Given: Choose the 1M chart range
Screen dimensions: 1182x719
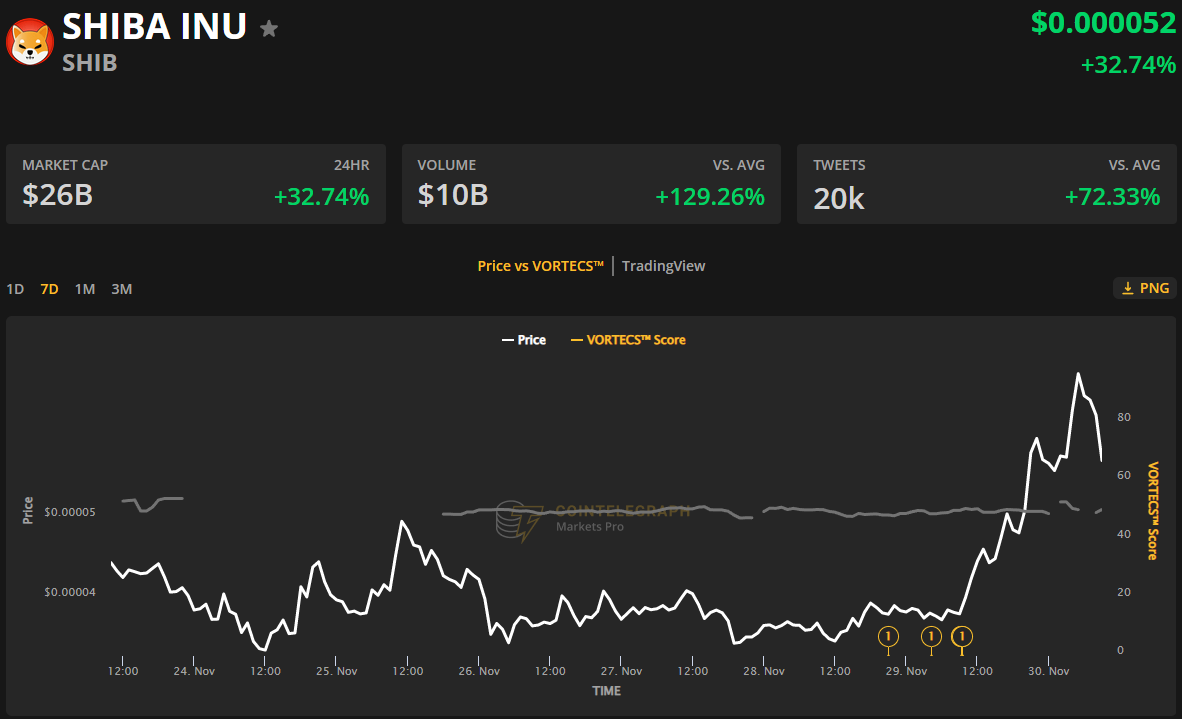Looking at the screenshot, I should (85, 289).
